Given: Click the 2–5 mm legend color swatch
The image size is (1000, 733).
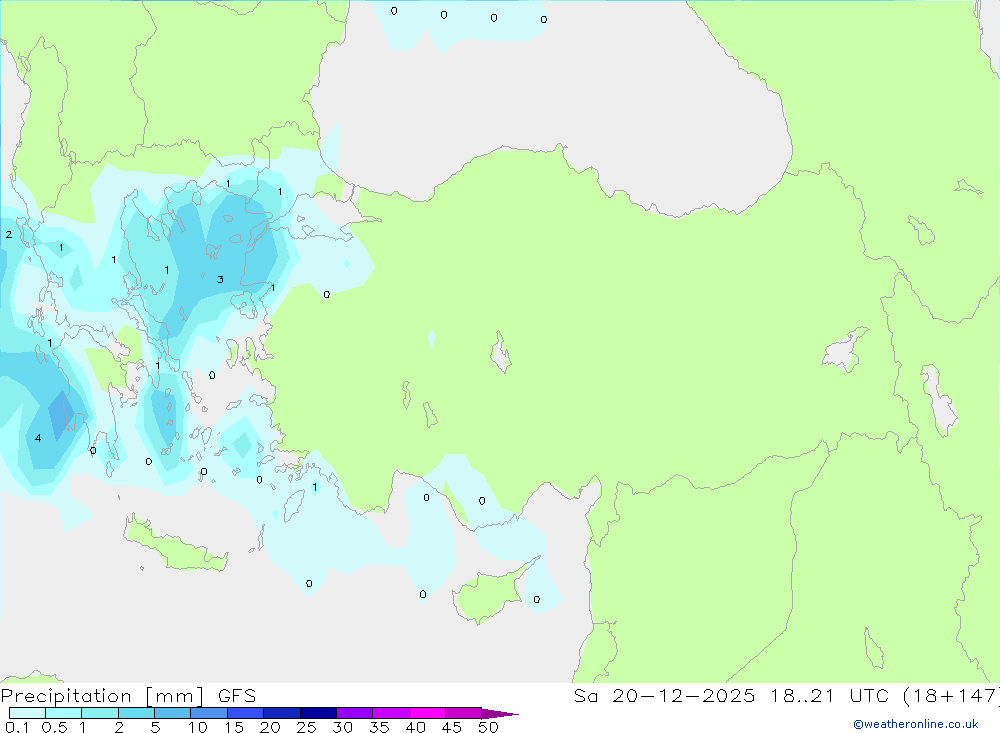Looking at the screenshot, I should [136, 713].
